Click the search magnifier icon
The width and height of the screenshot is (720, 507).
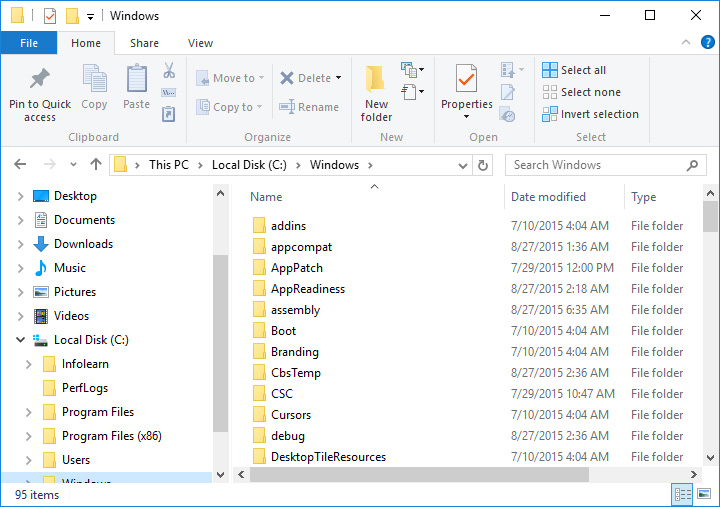pyautogui.click(x=692, y=165)
